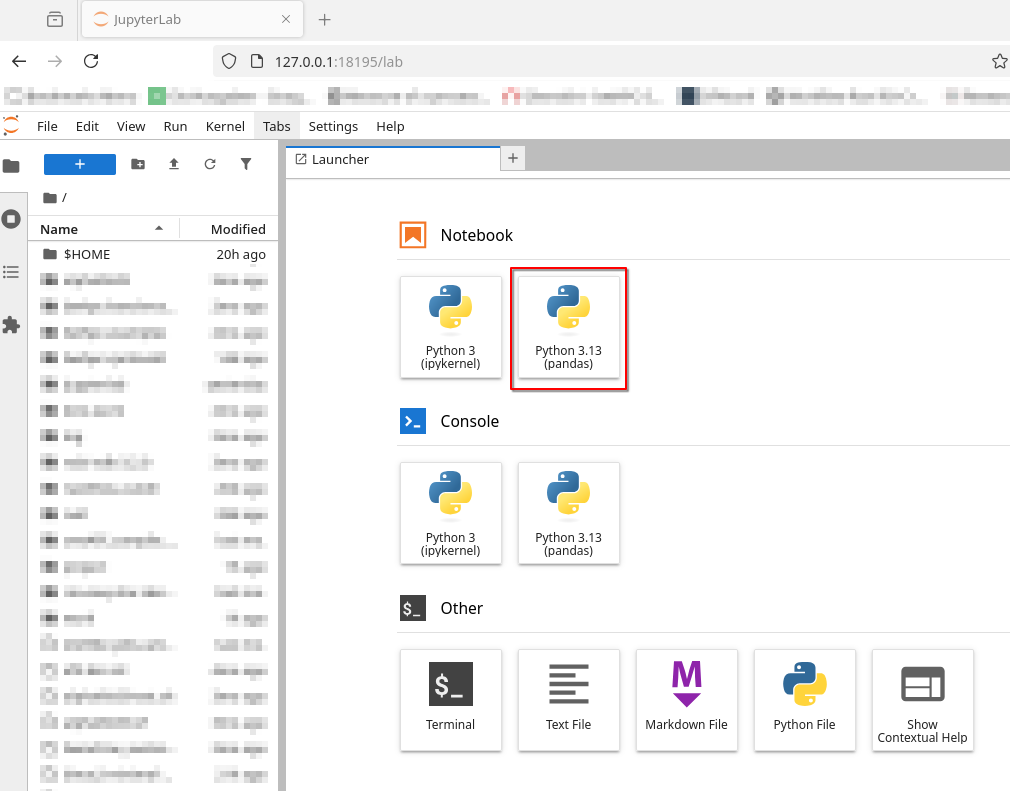The height and width of the screenshot is (791, 1010).
Task: Sort files by Modified column
Action: click(229, 229)
